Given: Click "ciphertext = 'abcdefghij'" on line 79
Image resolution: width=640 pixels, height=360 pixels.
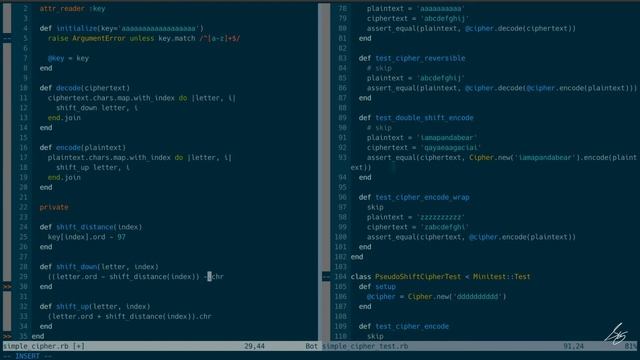Looking at the screenshot, I should (x=418, y=19).
